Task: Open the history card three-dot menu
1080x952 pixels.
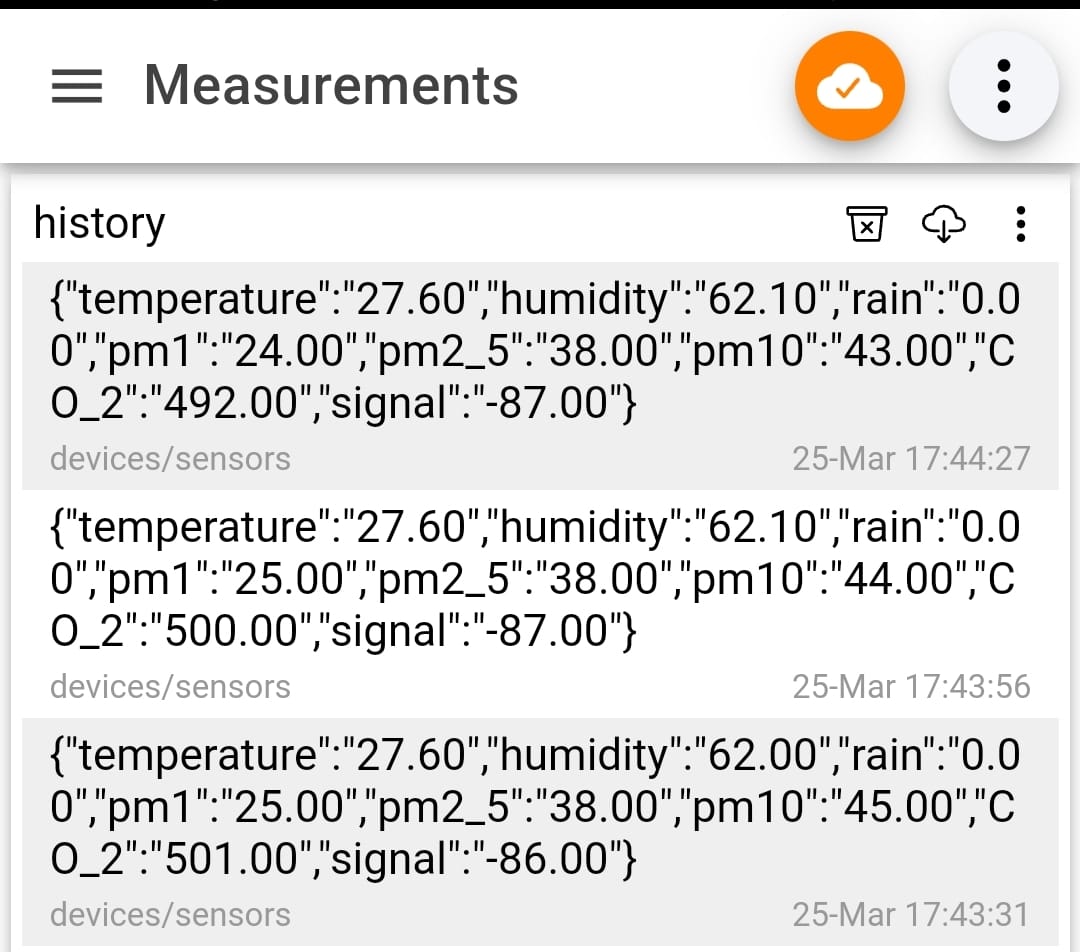Action: click(x=1020, y=224)
